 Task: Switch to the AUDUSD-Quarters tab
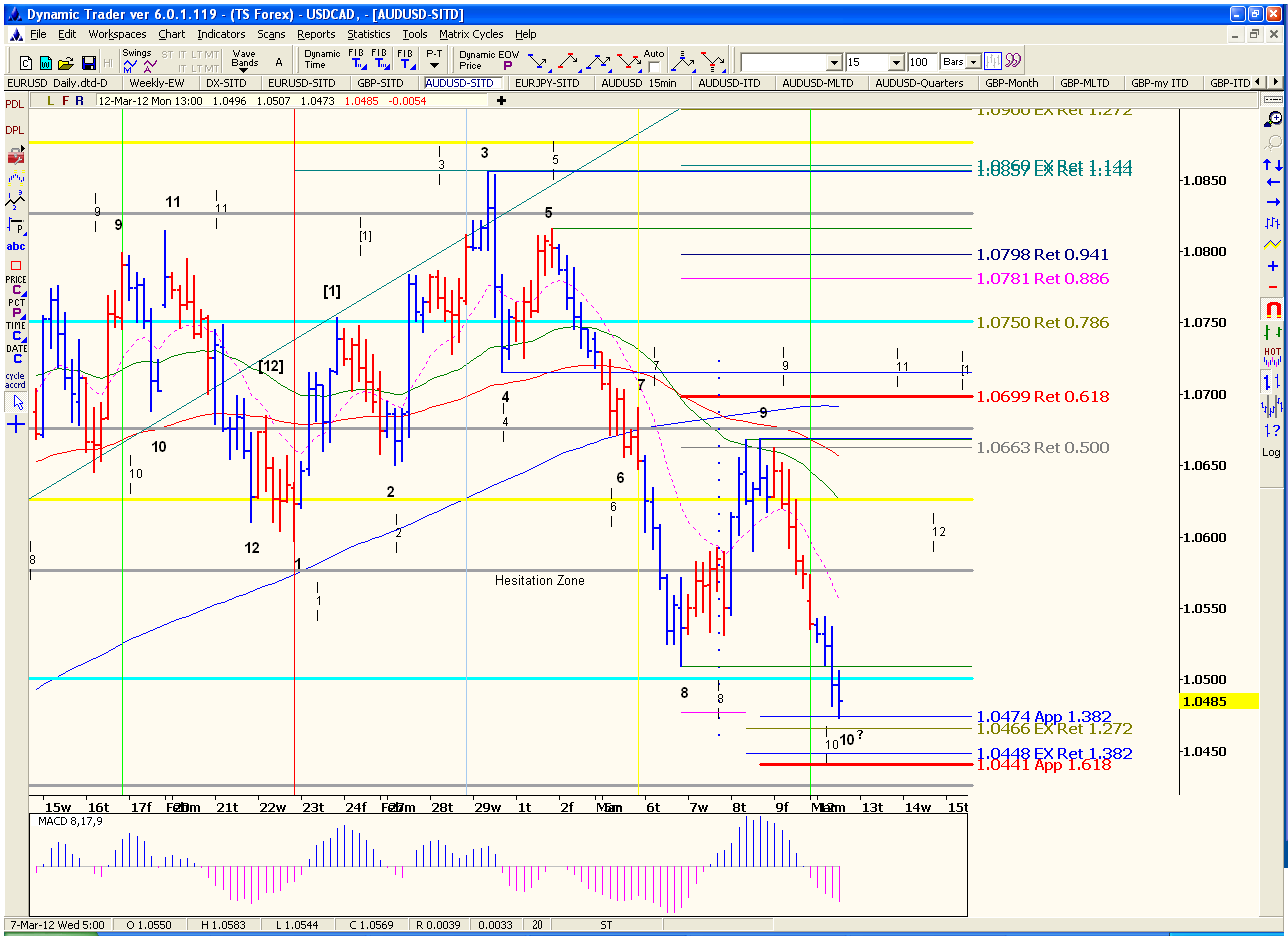click(919, 83)
